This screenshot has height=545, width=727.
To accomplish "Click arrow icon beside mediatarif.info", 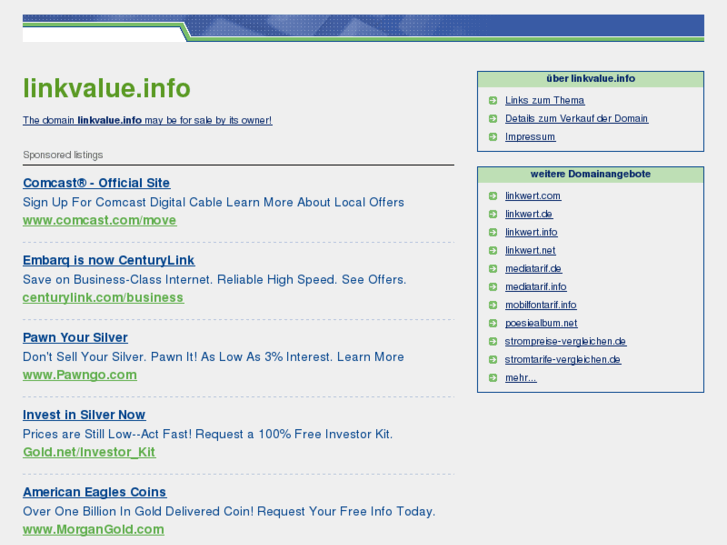I will (x=493, y=287).
